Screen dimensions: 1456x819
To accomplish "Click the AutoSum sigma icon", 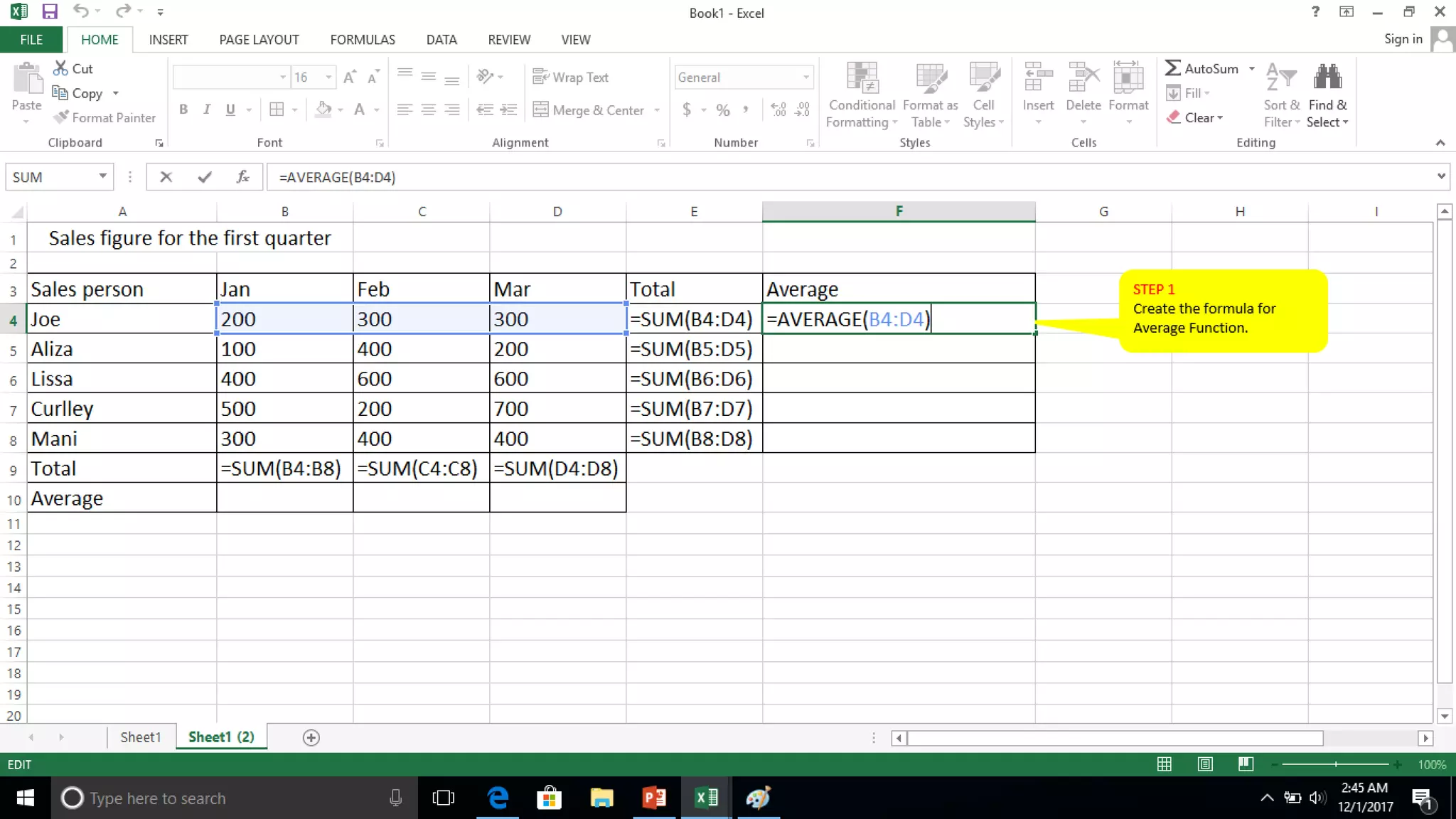I will point(1173,68).
